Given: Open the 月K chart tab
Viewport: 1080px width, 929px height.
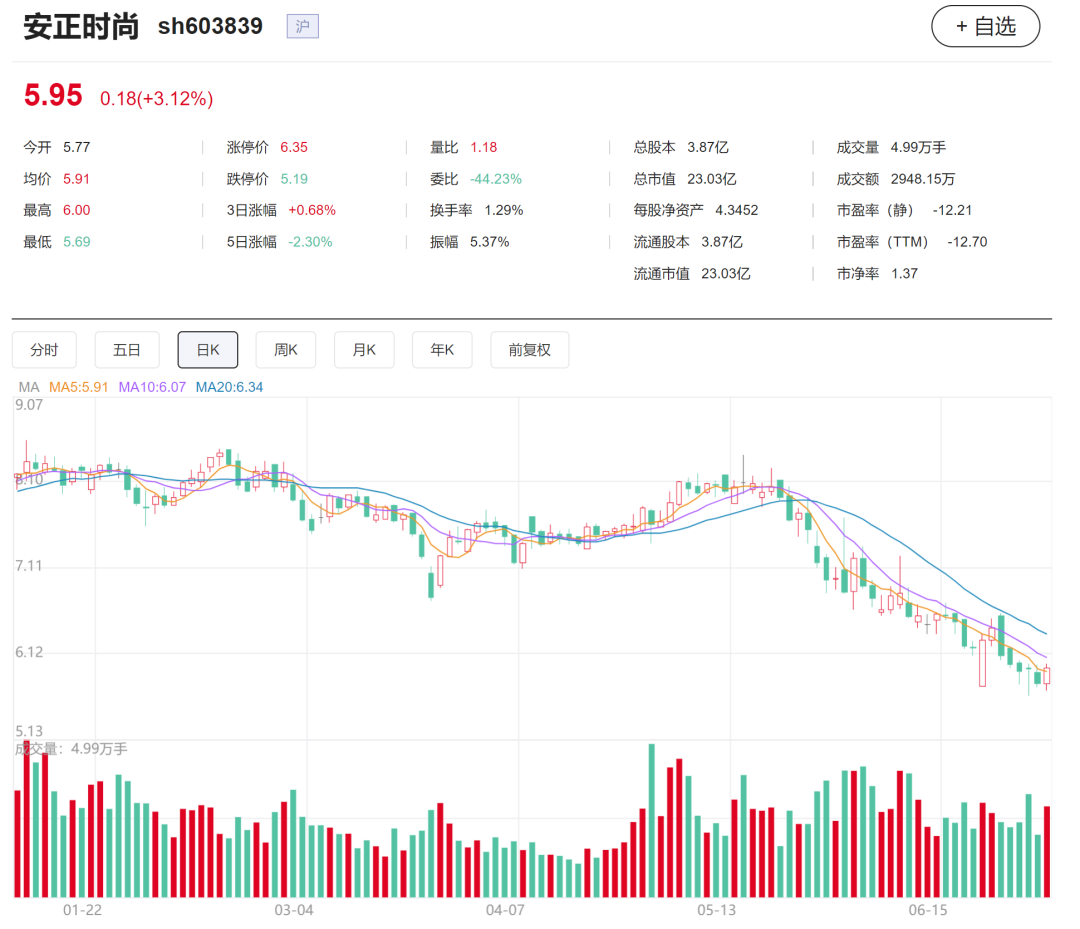Looking at the screenshot, I should [x=364, y=350].
